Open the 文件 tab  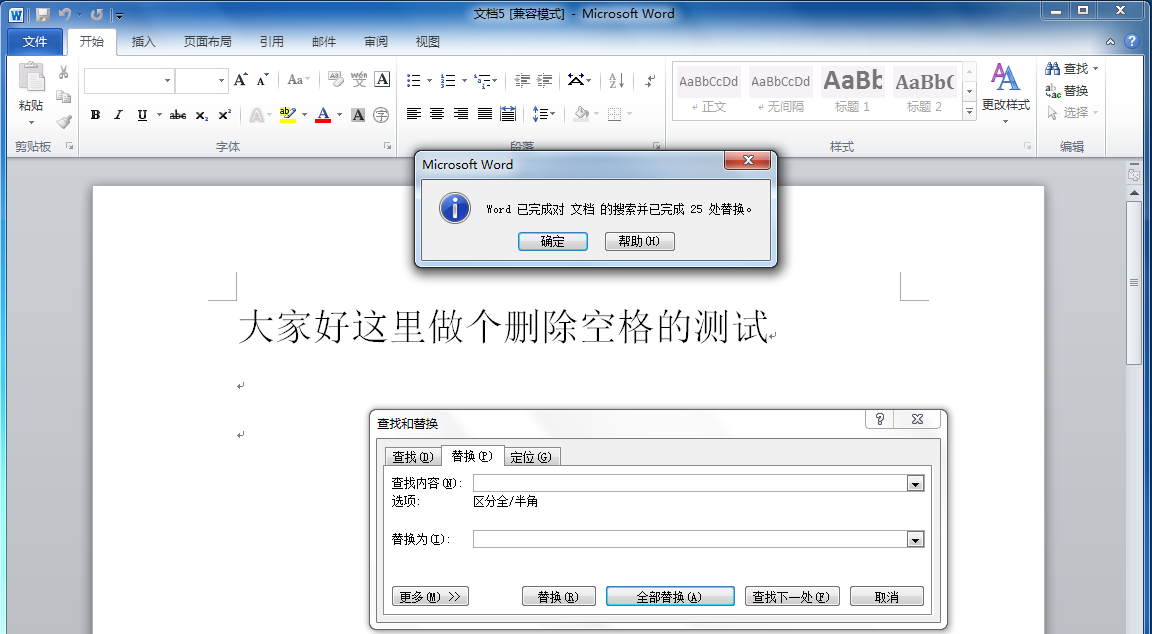pos(35,42)
